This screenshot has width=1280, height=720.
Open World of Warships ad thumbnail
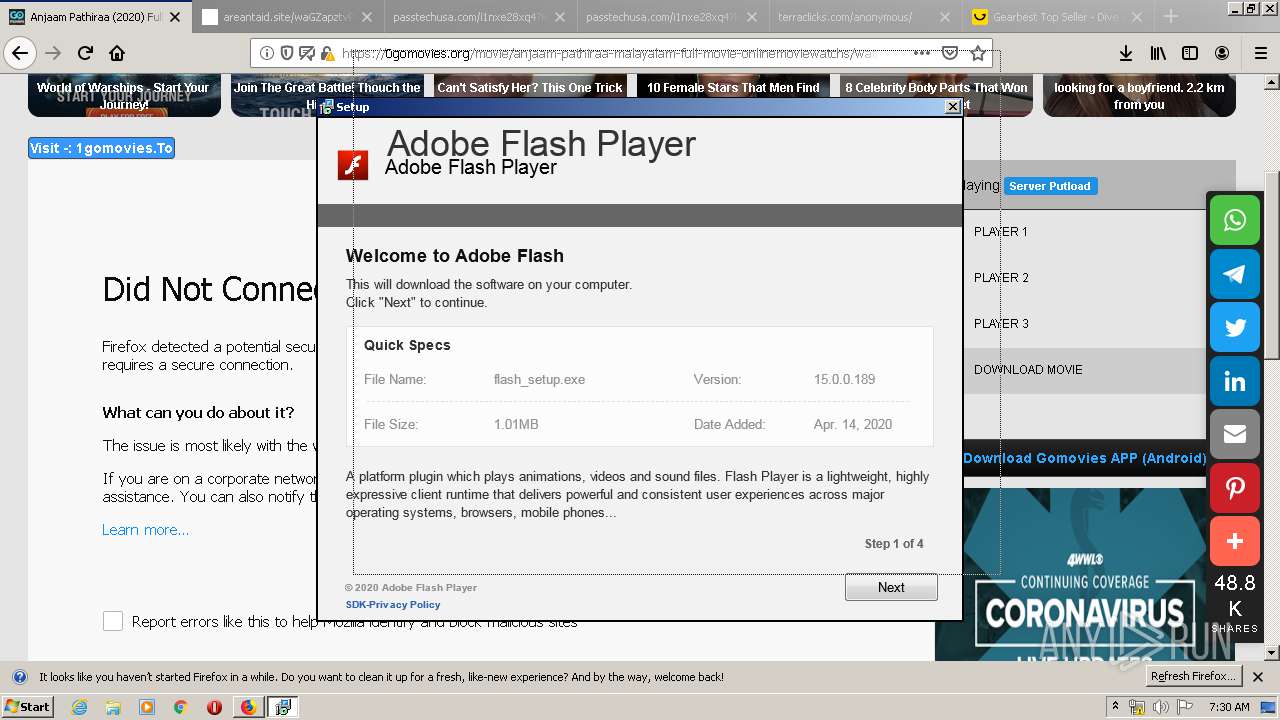click(x=124, y=96)
